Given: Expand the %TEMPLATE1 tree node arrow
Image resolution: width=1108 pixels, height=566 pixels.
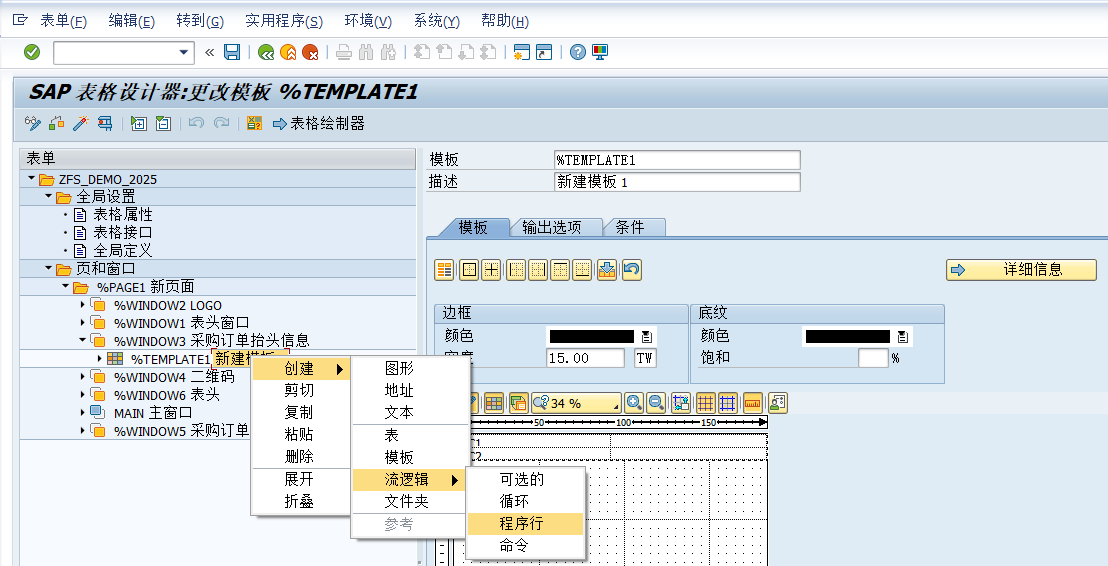Looking at the screenshot, I should 100,359.
